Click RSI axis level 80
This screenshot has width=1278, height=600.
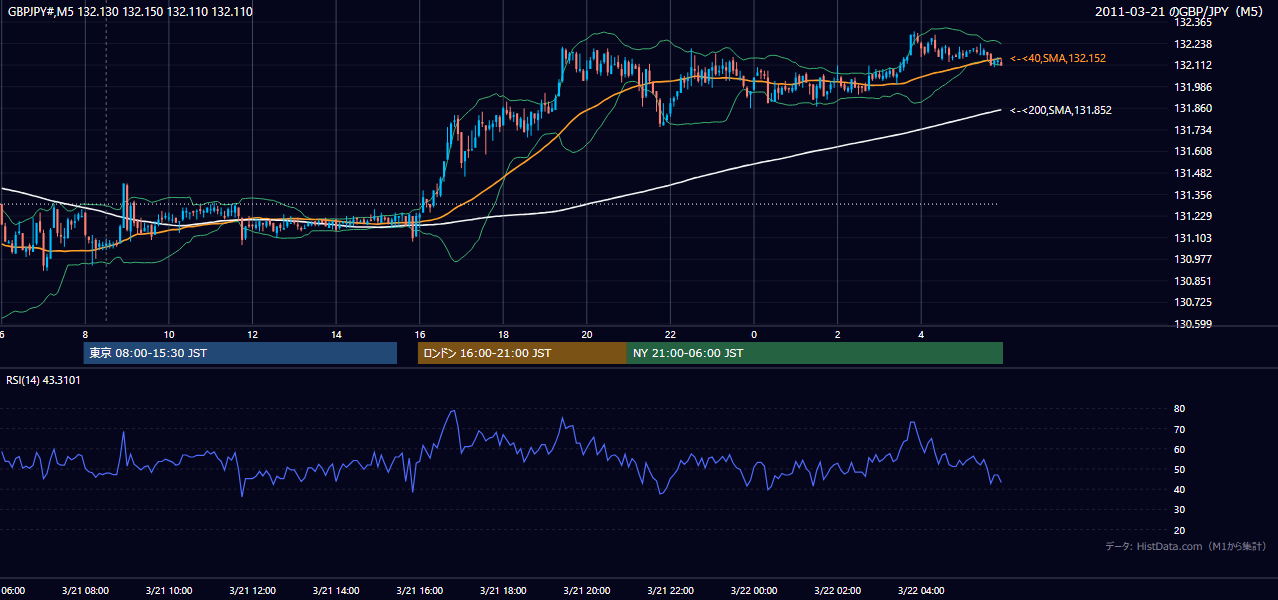pos(1179,409)
